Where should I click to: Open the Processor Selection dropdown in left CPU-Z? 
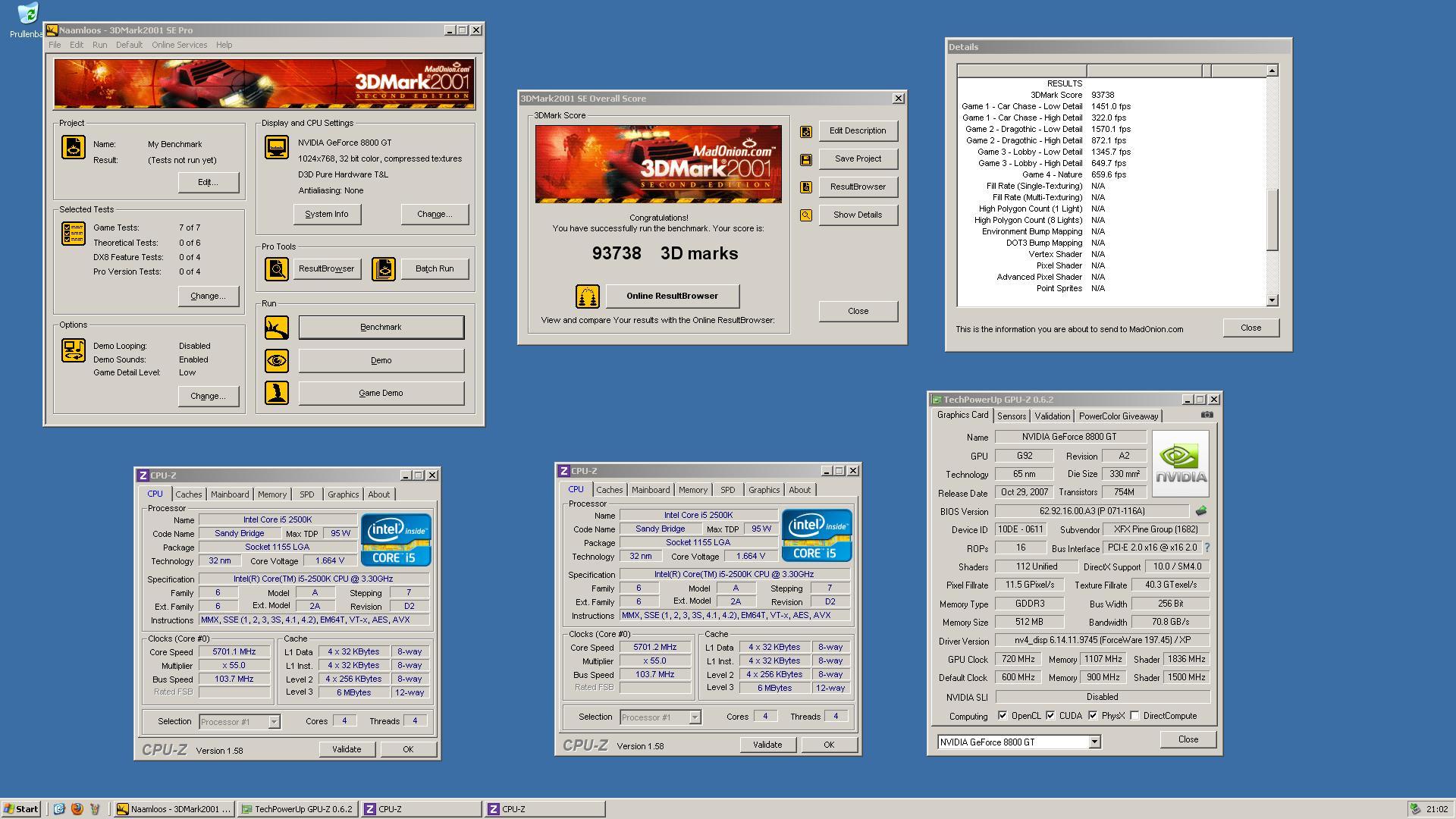click(x=274, y=722)
